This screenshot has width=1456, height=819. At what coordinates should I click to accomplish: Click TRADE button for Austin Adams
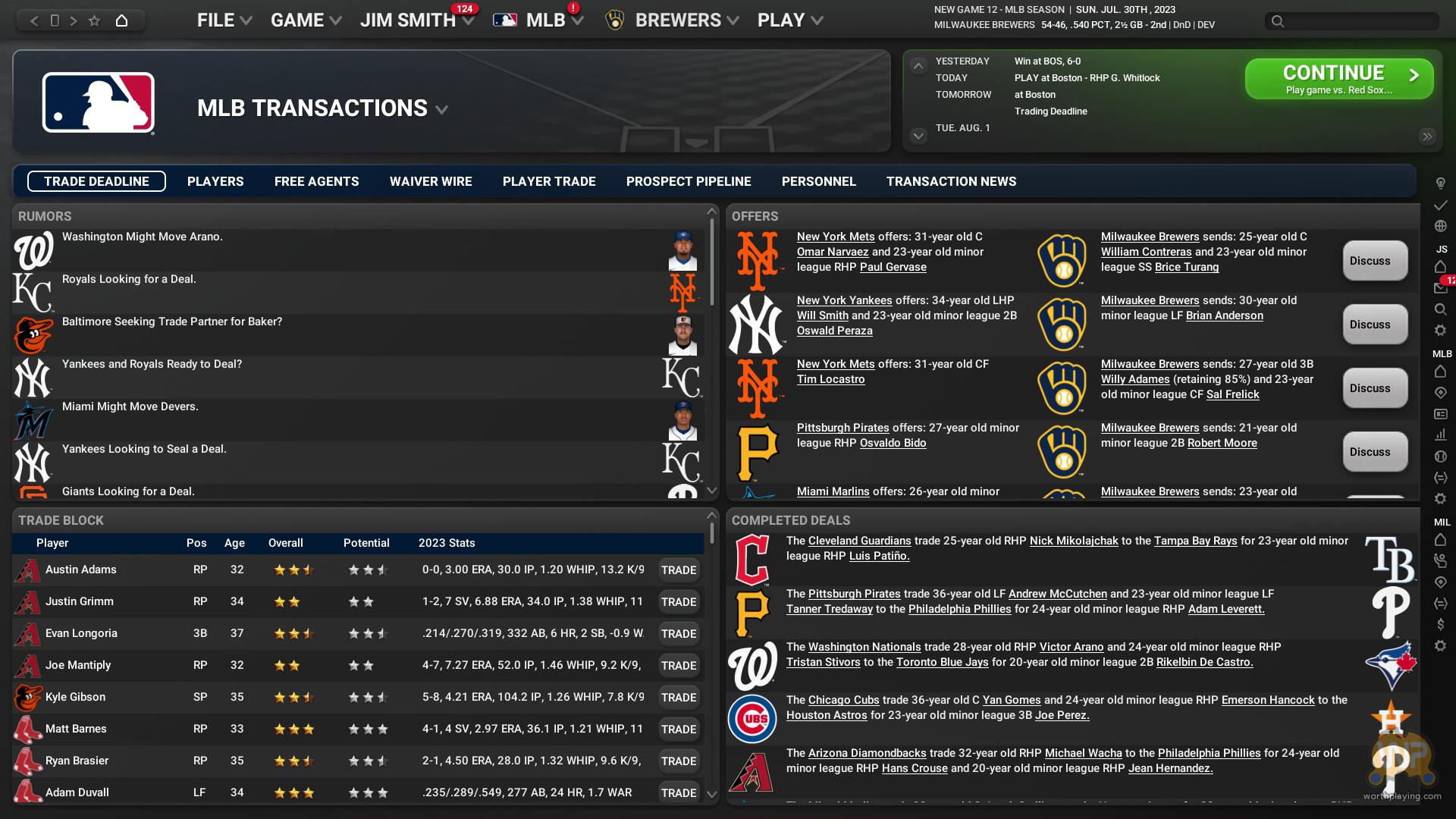(x=678, y=570)
